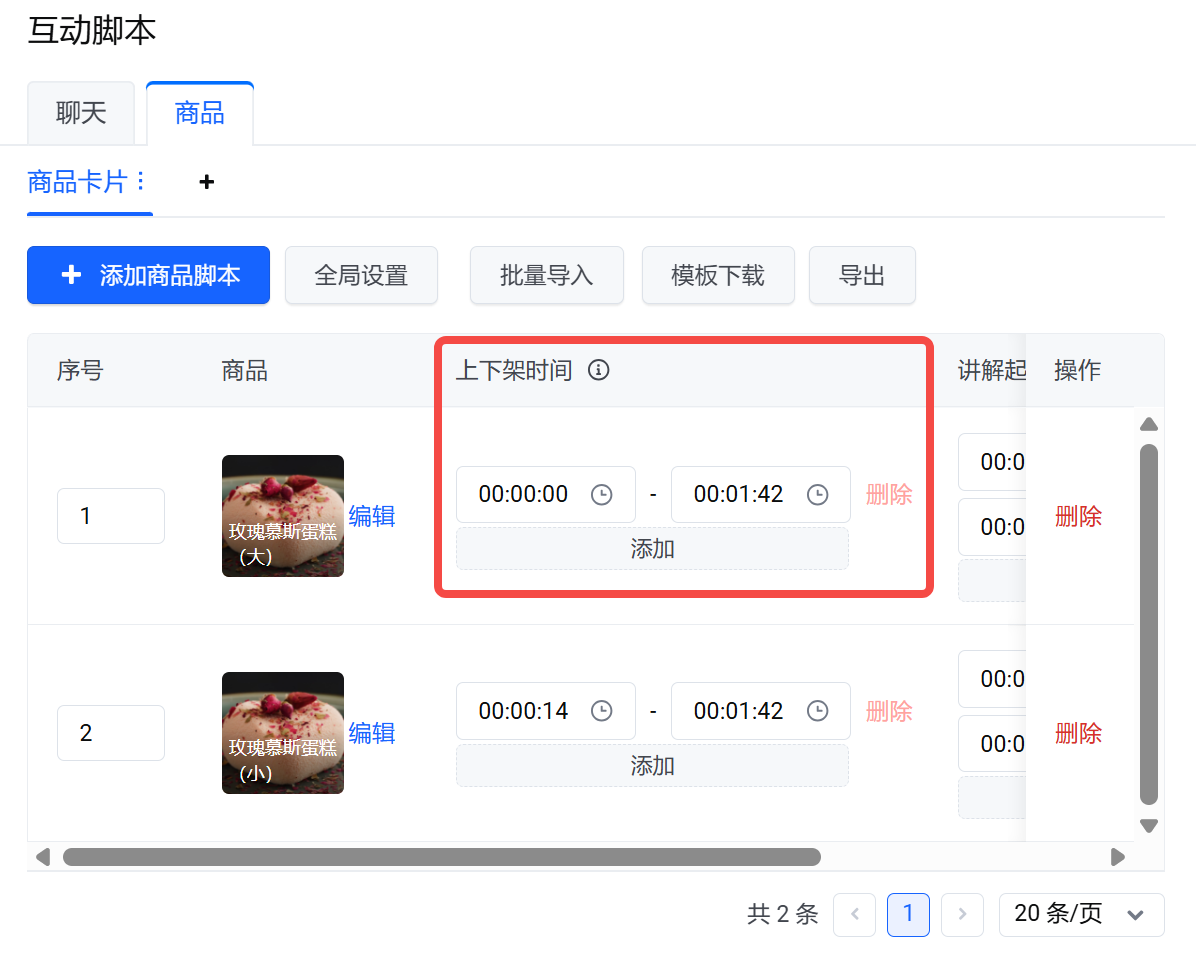The width and height of the screenshot is (1196, 960).
Task: Open end time 00:01:42 picker in row 1
Action: pos(761,494)
